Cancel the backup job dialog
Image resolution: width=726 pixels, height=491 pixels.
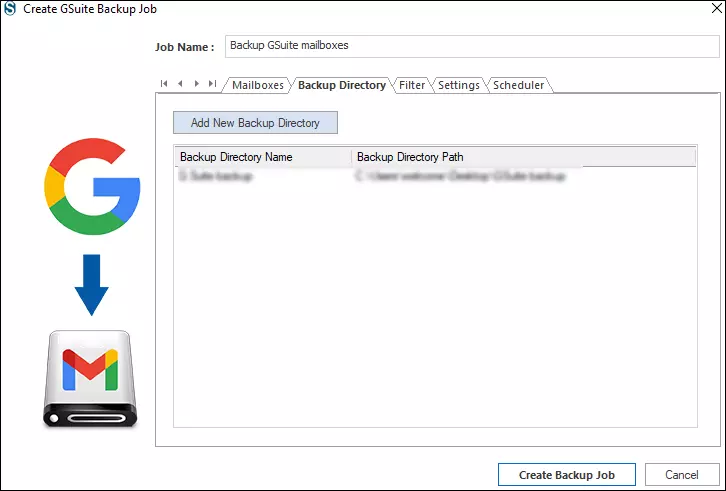click(x=682, y=475)
